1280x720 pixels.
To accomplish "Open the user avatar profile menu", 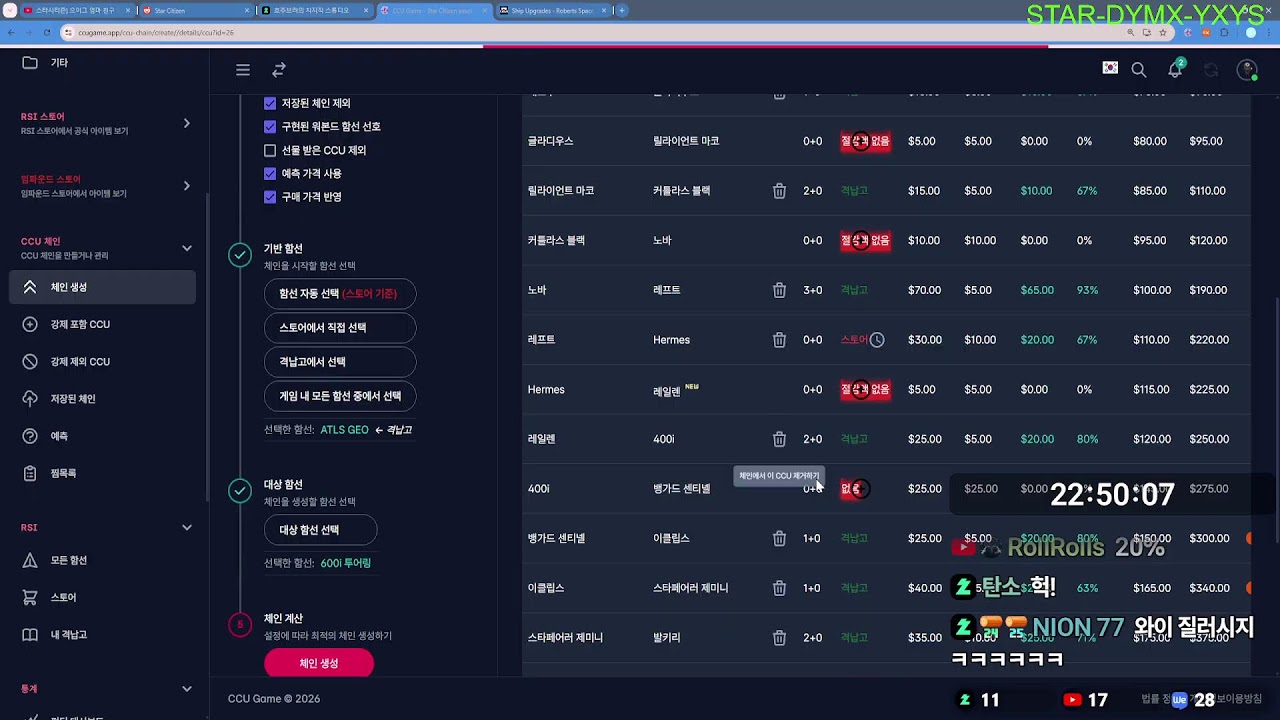I will coord(1247,70).
